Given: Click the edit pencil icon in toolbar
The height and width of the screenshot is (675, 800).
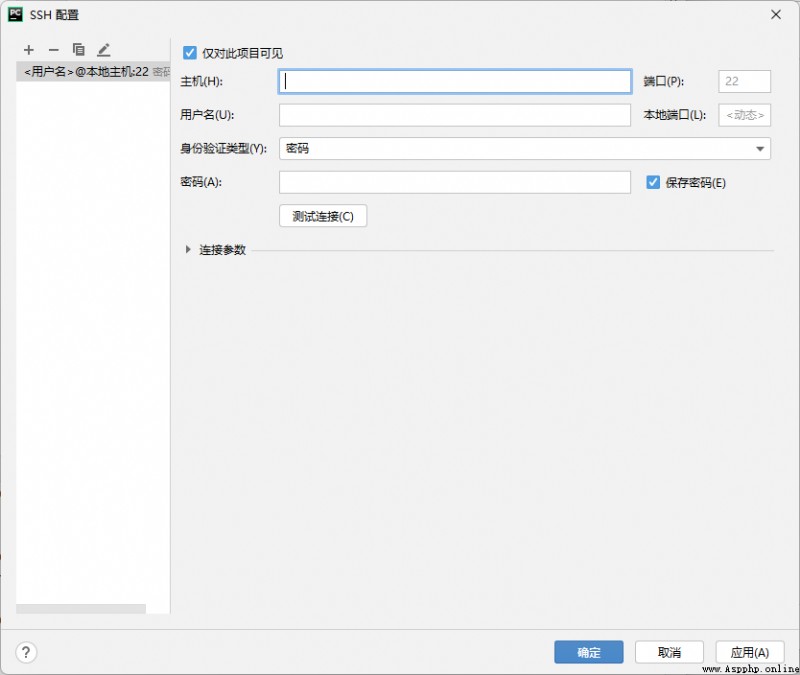Looking at the screenshot, I should click(104, 50).
